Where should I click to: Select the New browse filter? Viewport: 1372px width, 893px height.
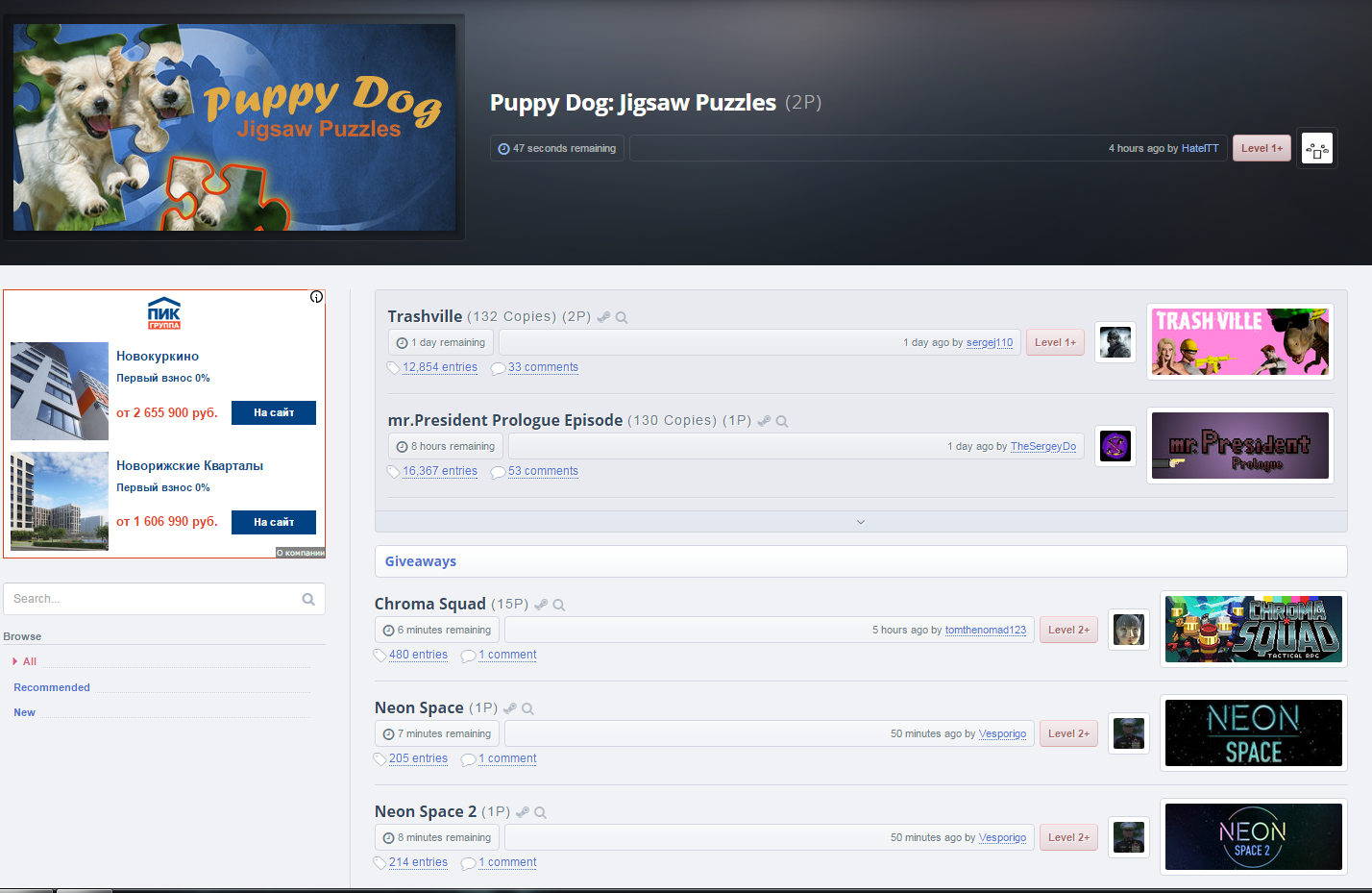point(24,712)
